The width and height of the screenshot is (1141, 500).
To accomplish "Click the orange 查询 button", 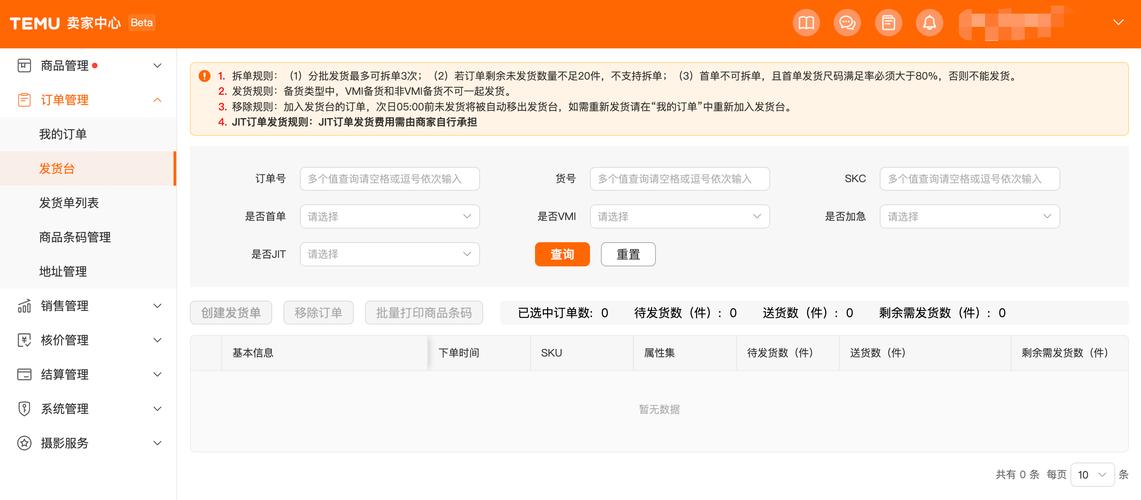I will (562, 254).
